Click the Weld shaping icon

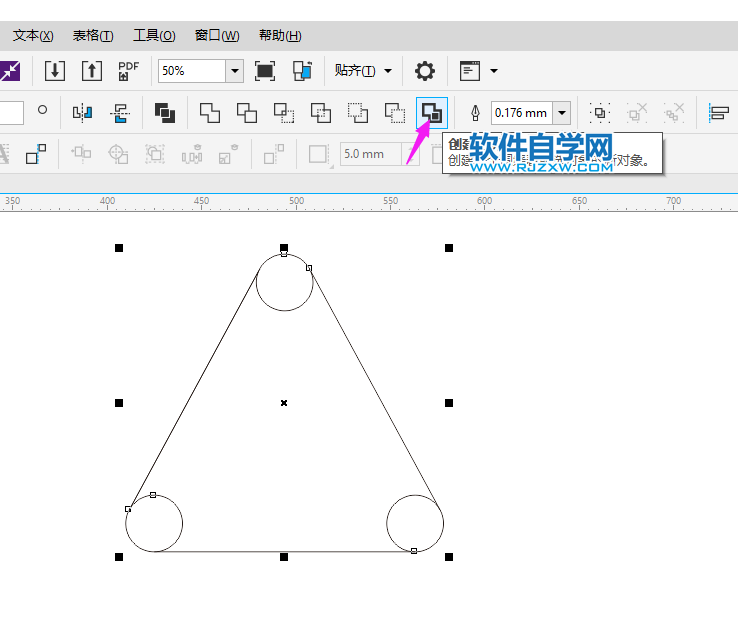[209, 112]
